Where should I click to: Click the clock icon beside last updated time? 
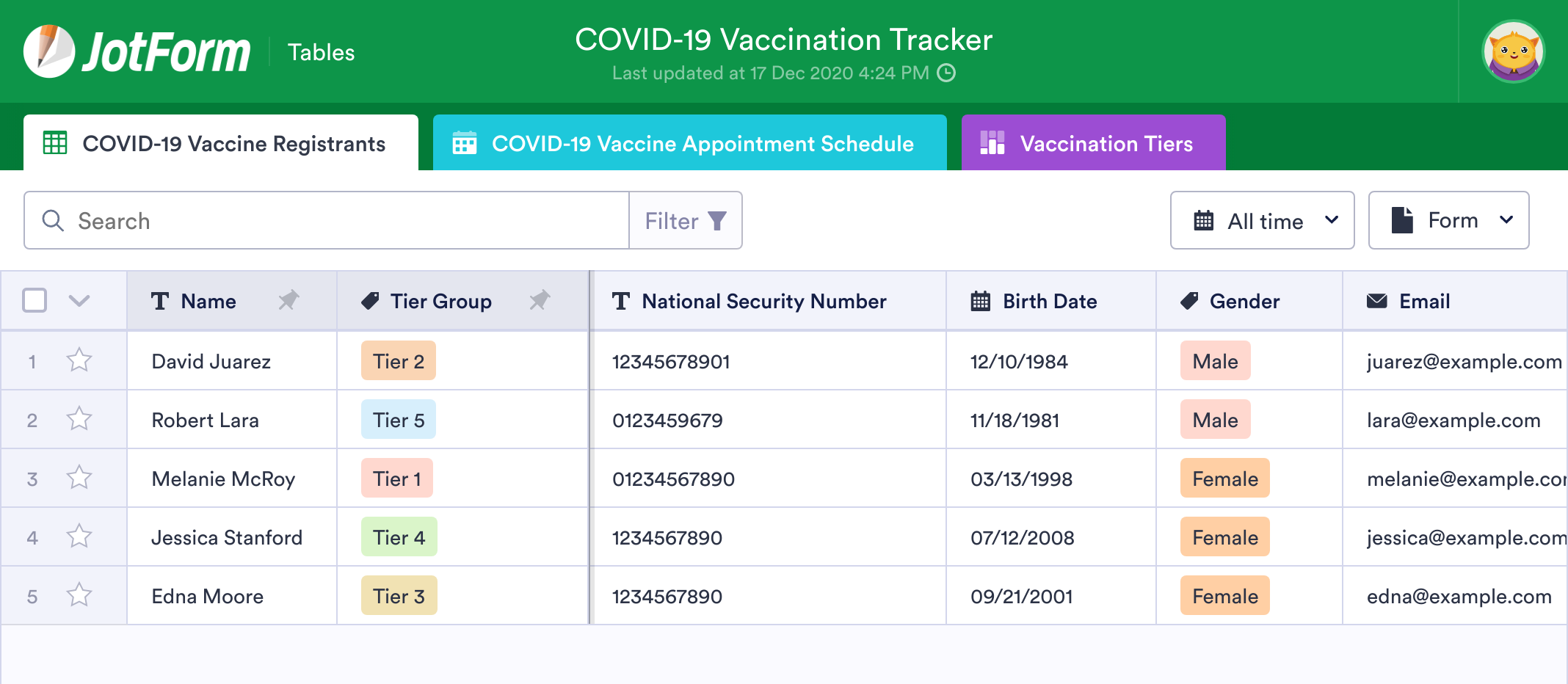947,73
